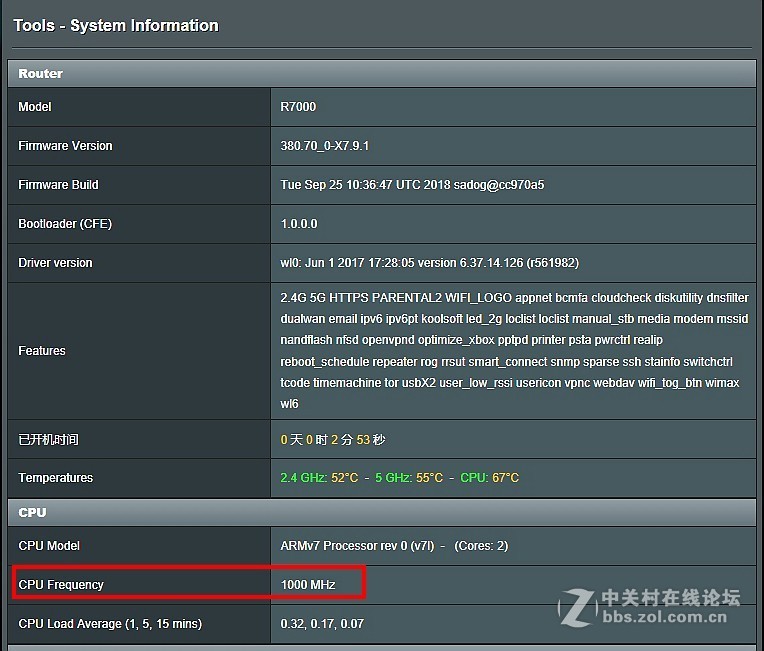Click the Features row label

click(42, 351)
